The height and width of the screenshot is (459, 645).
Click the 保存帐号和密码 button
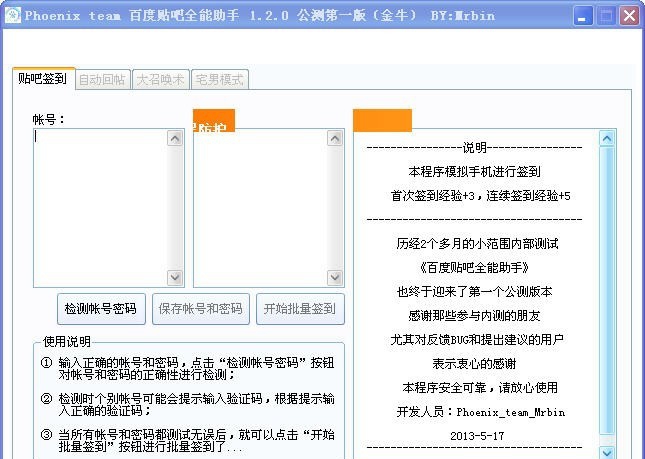point(201,309)
